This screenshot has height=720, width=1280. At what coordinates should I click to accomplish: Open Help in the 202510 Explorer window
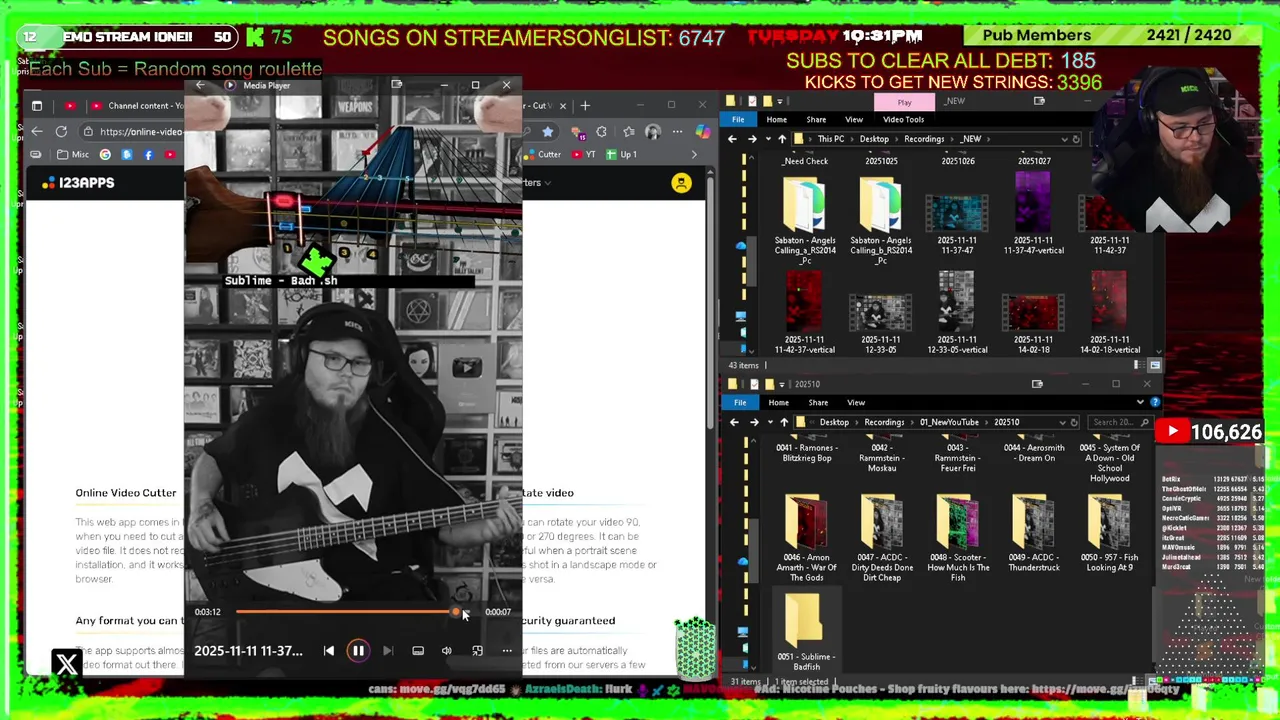(x=1154, y=402)
